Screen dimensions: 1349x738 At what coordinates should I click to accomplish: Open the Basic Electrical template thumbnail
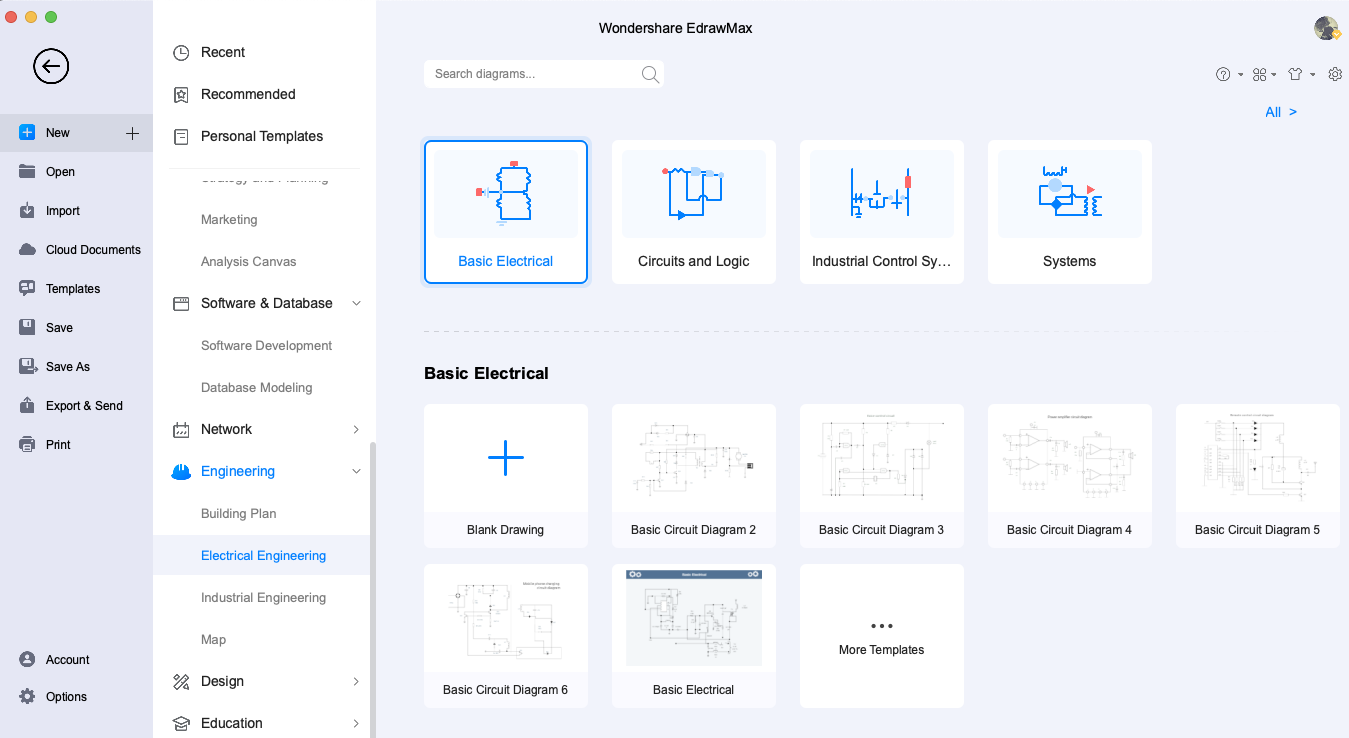(694, 636)
